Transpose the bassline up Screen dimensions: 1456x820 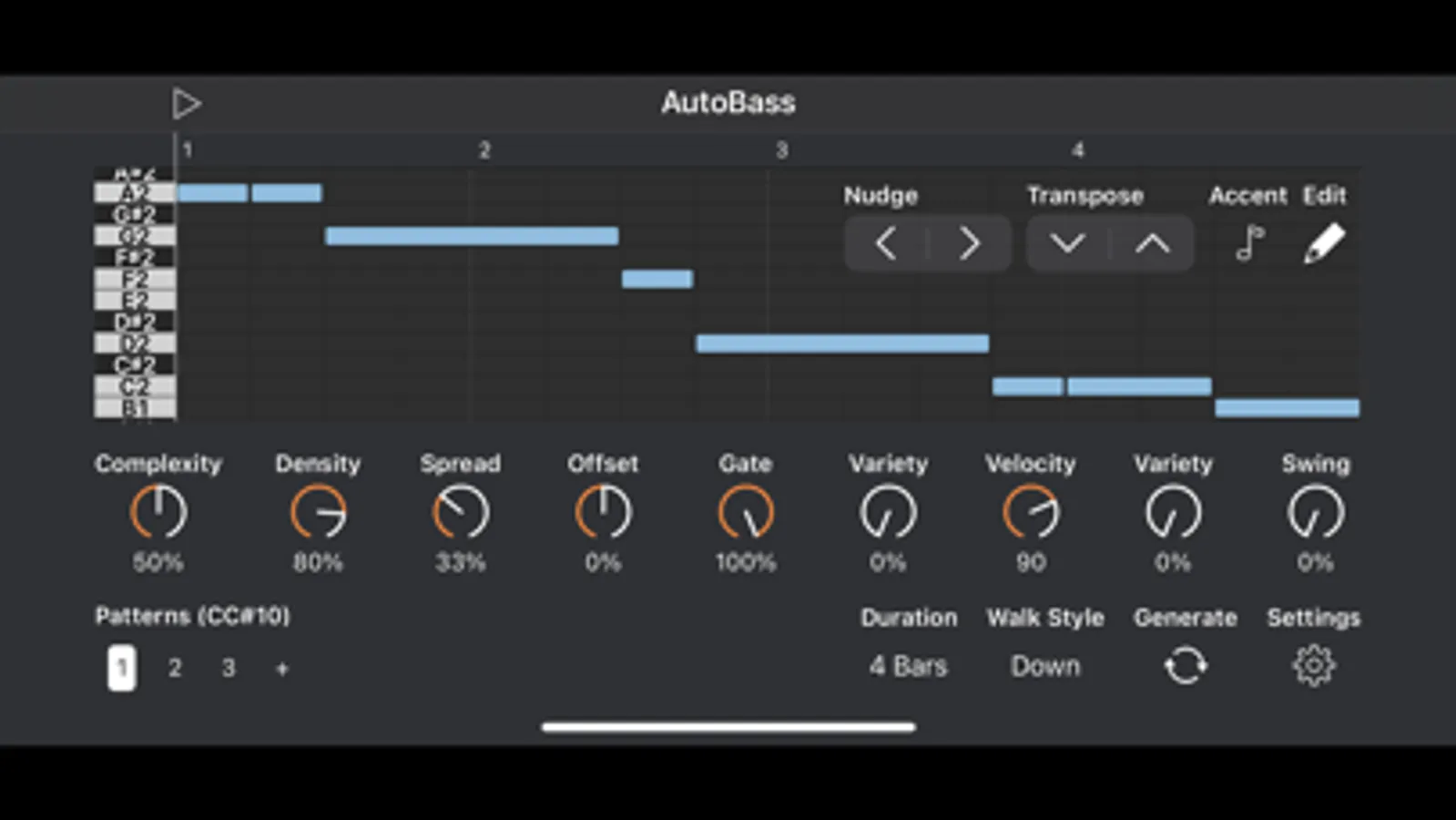point(1153,243)
